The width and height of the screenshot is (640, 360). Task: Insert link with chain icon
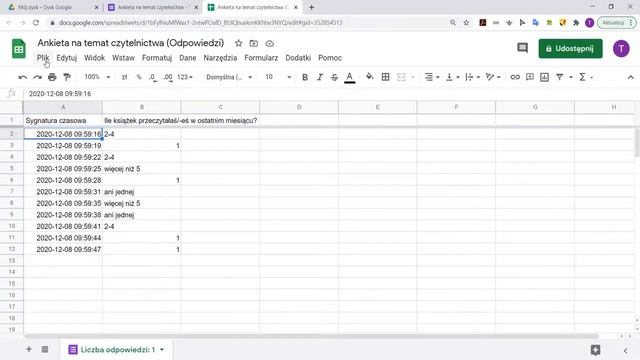click(515, 77)
